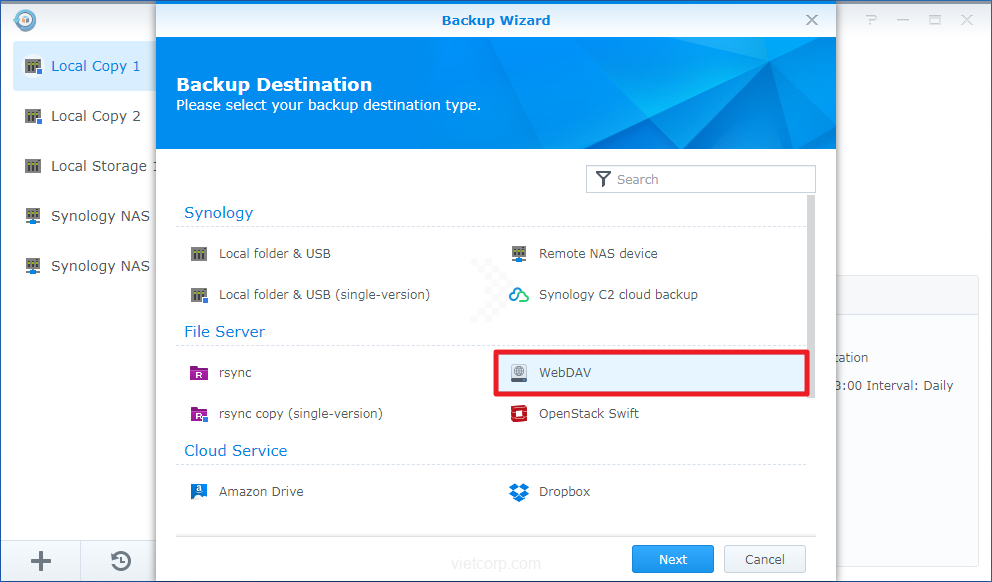Cancel the Backup Wizard

[764, 559]
